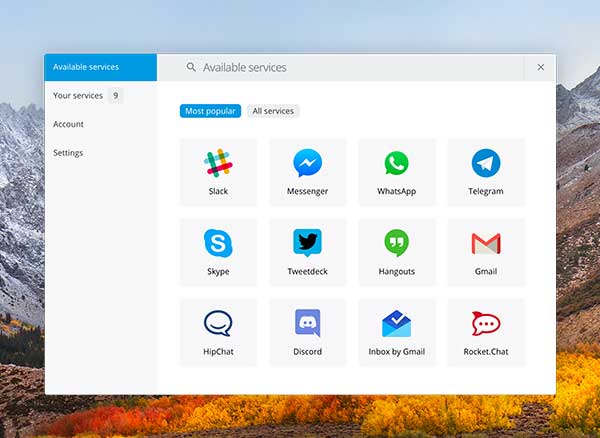
Task: Select Available services sidebar item
Action: [101, 67]
